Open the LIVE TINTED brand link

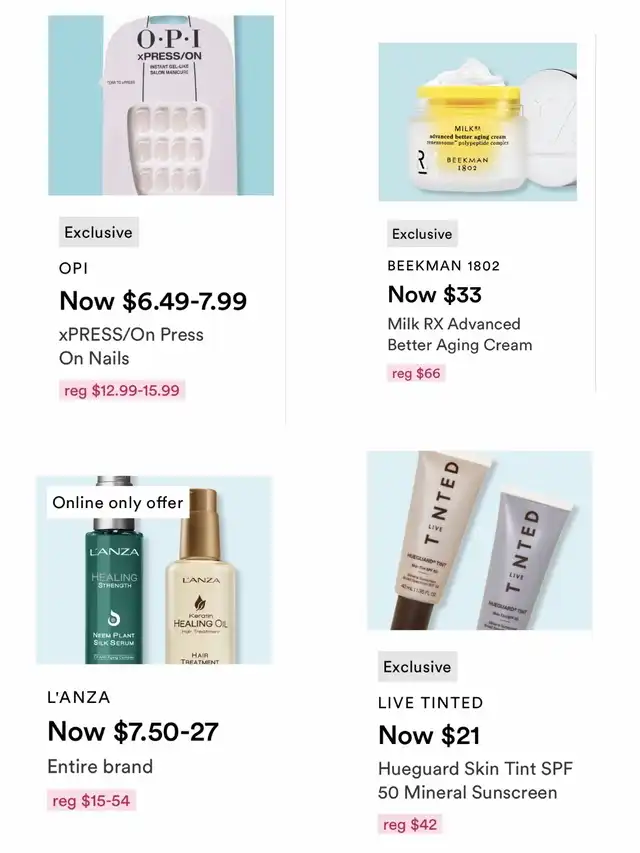tap(430, 702)
